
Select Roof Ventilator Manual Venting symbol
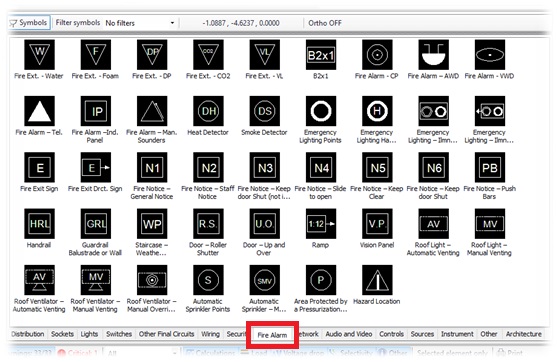[95, 280]
